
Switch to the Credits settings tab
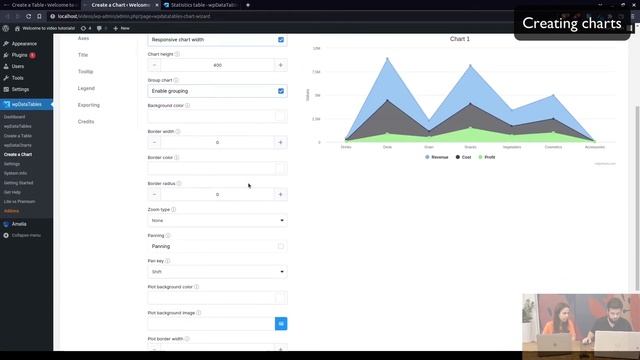[86, 122]
